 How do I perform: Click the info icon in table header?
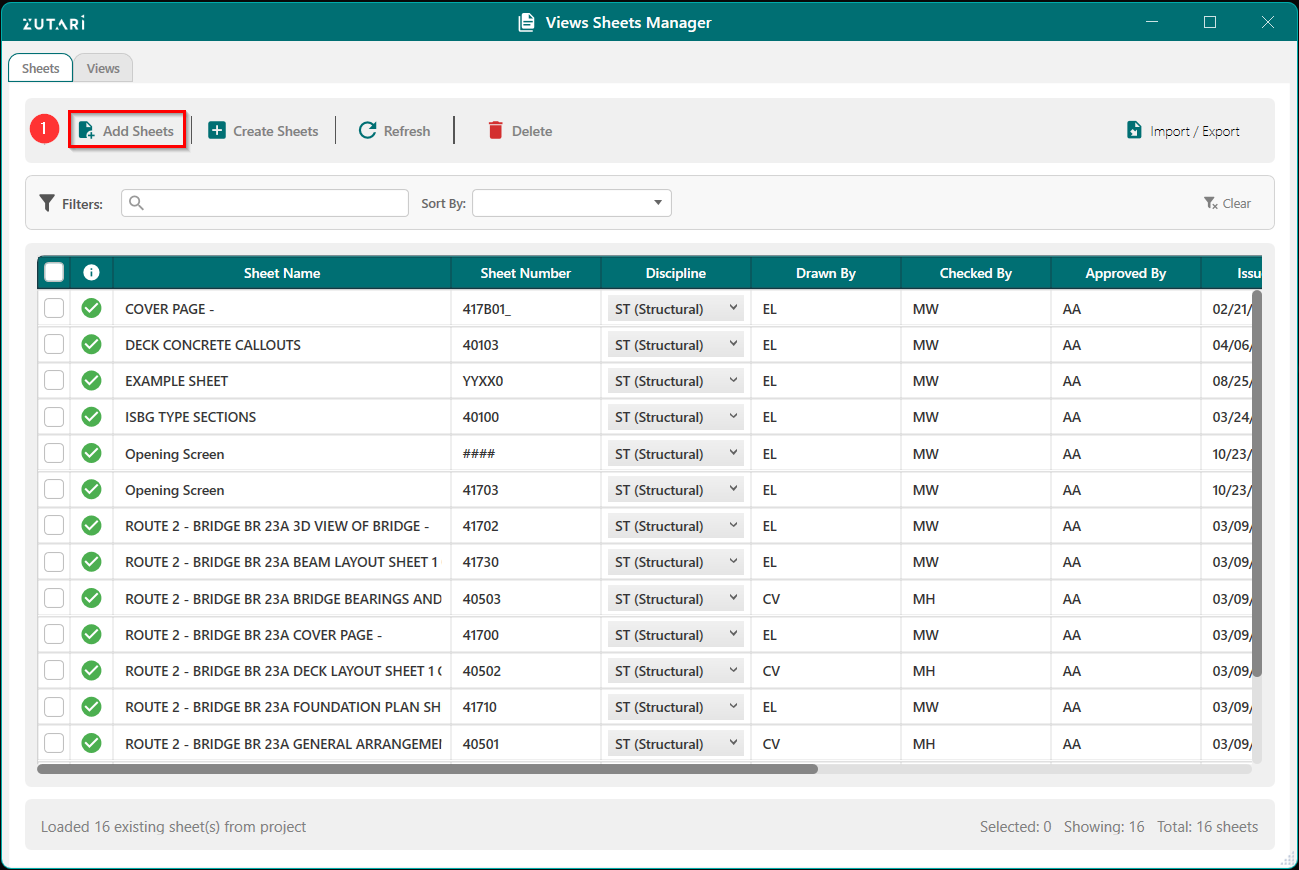point(91,273)
